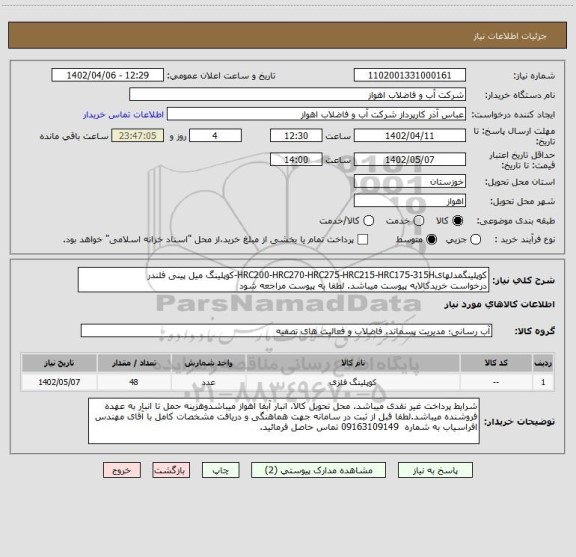Click the remaining days field showing 4
Image resolution: width=576 pixels, height=557 pixels.
point(215,136)
